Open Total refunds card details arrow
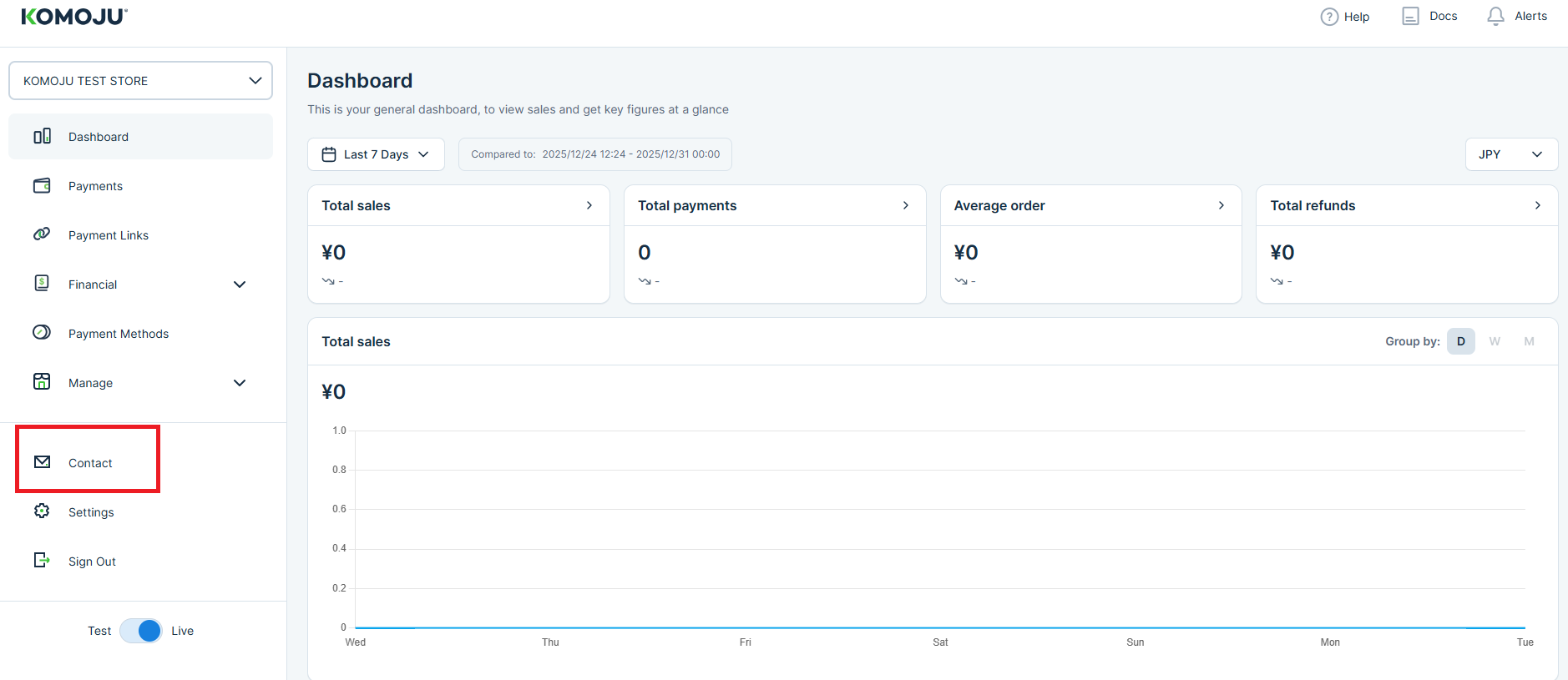 1538,205
